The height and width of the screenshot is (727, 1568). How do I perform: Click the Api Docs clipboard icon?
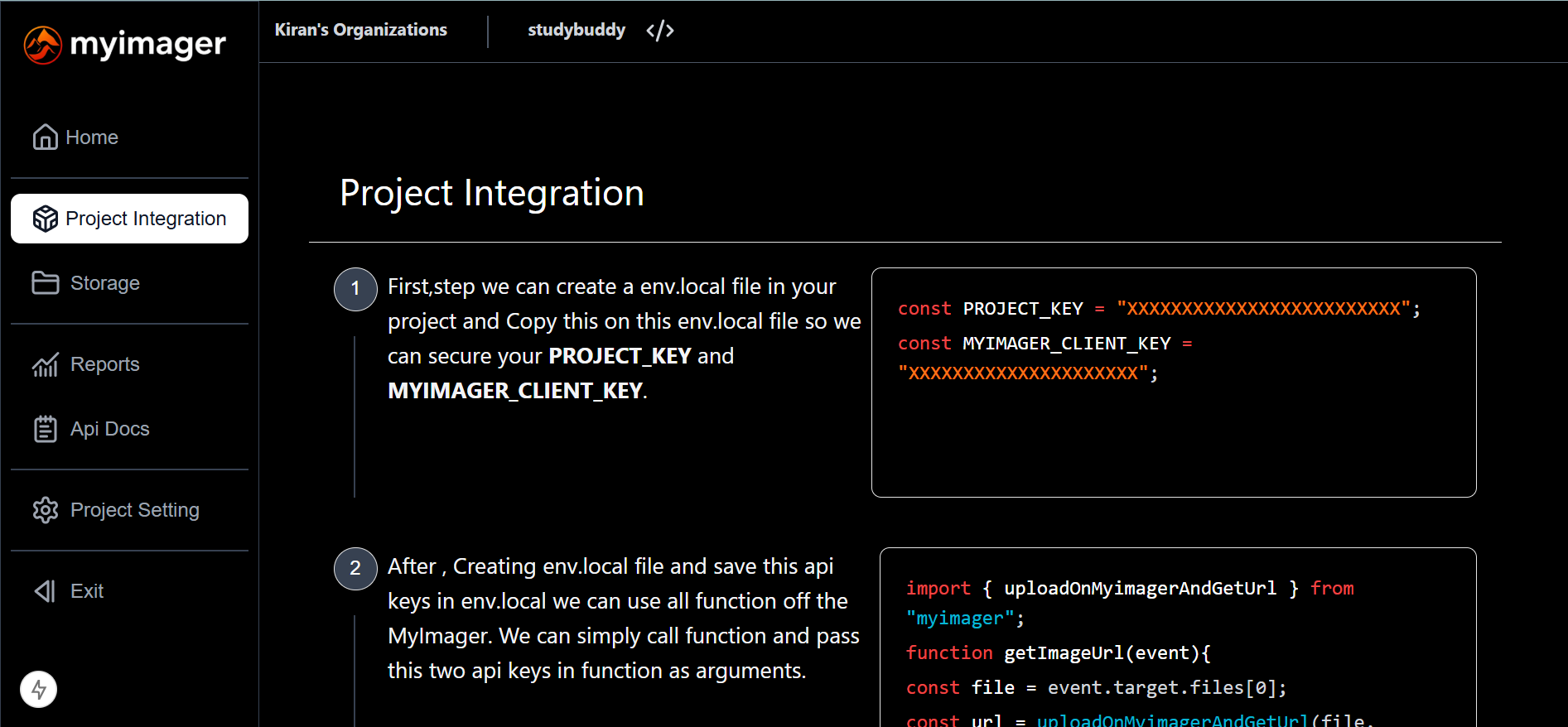click(45, 429)
